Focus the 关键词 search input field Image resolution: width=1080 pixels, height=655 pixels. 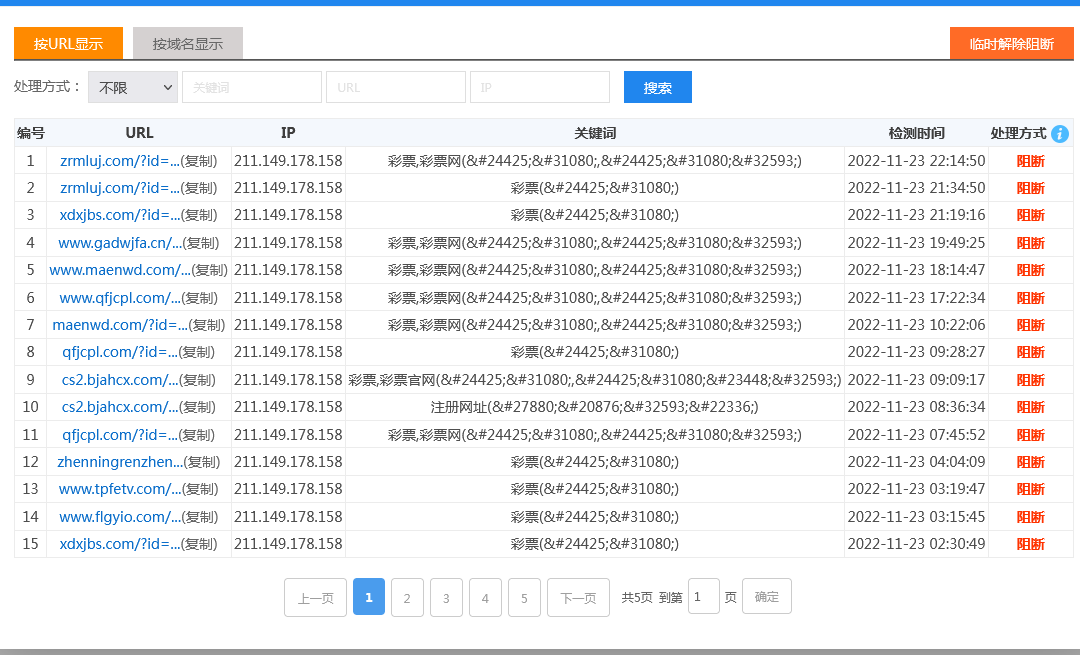tap(252, 88)
